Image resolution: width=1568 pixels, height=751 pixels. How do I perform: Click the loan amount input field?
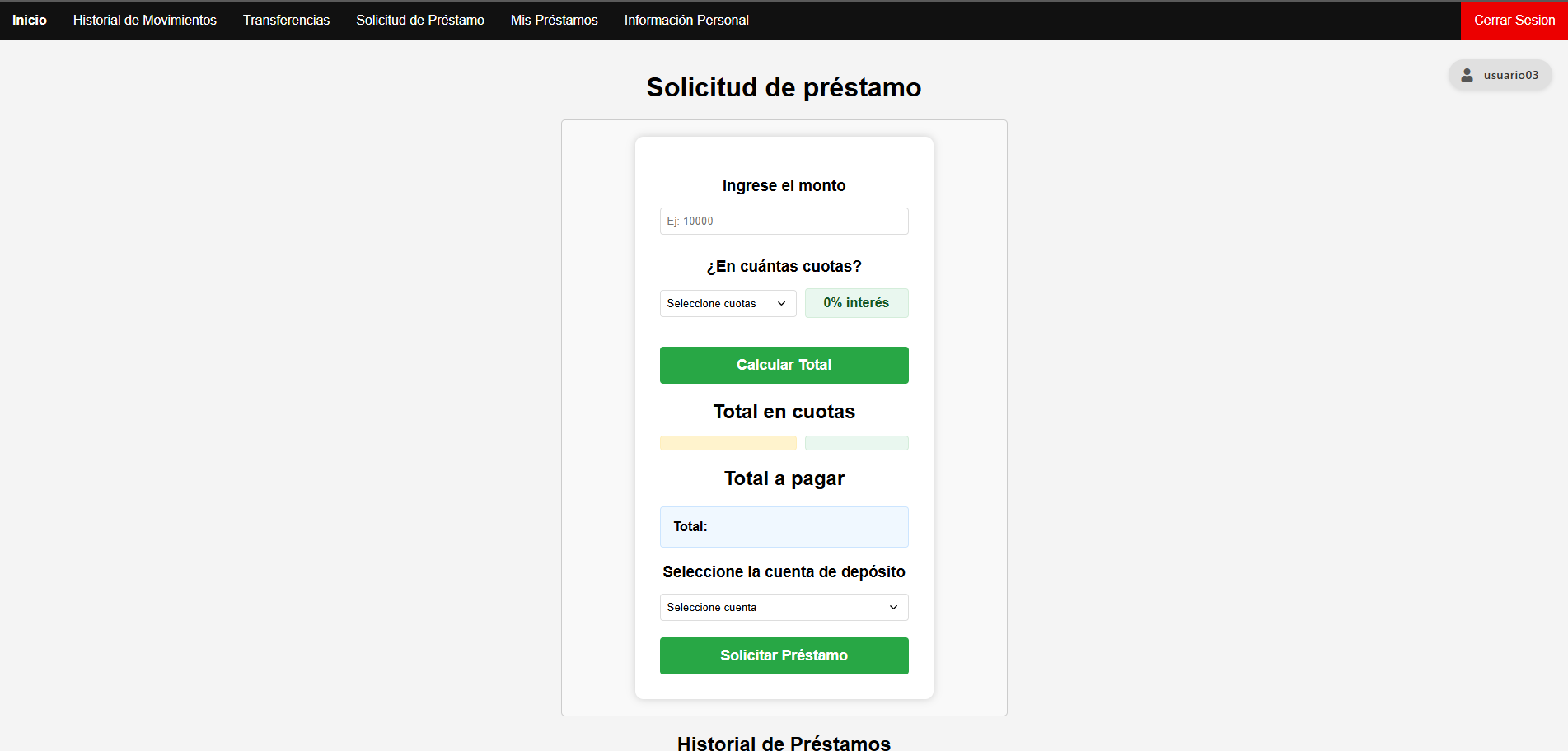tap(783, 221)
